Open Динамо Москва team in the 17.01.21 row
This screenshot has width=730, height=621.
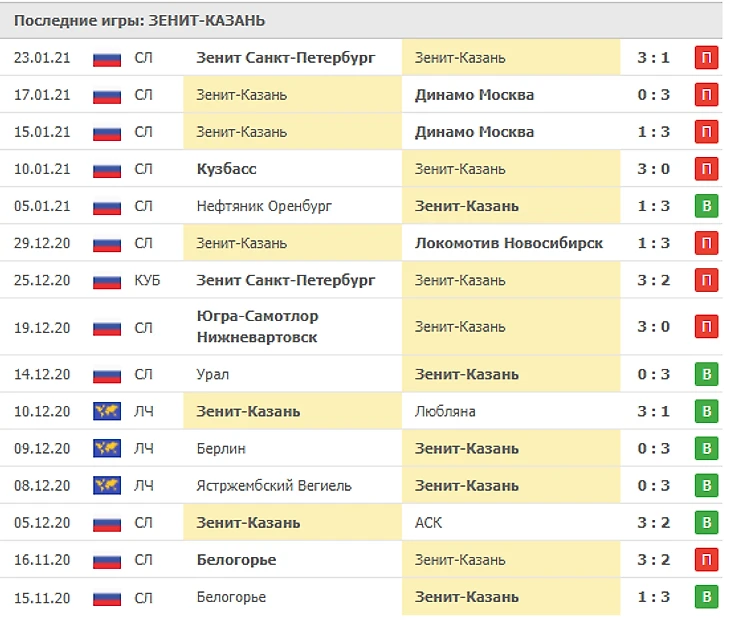474,95
